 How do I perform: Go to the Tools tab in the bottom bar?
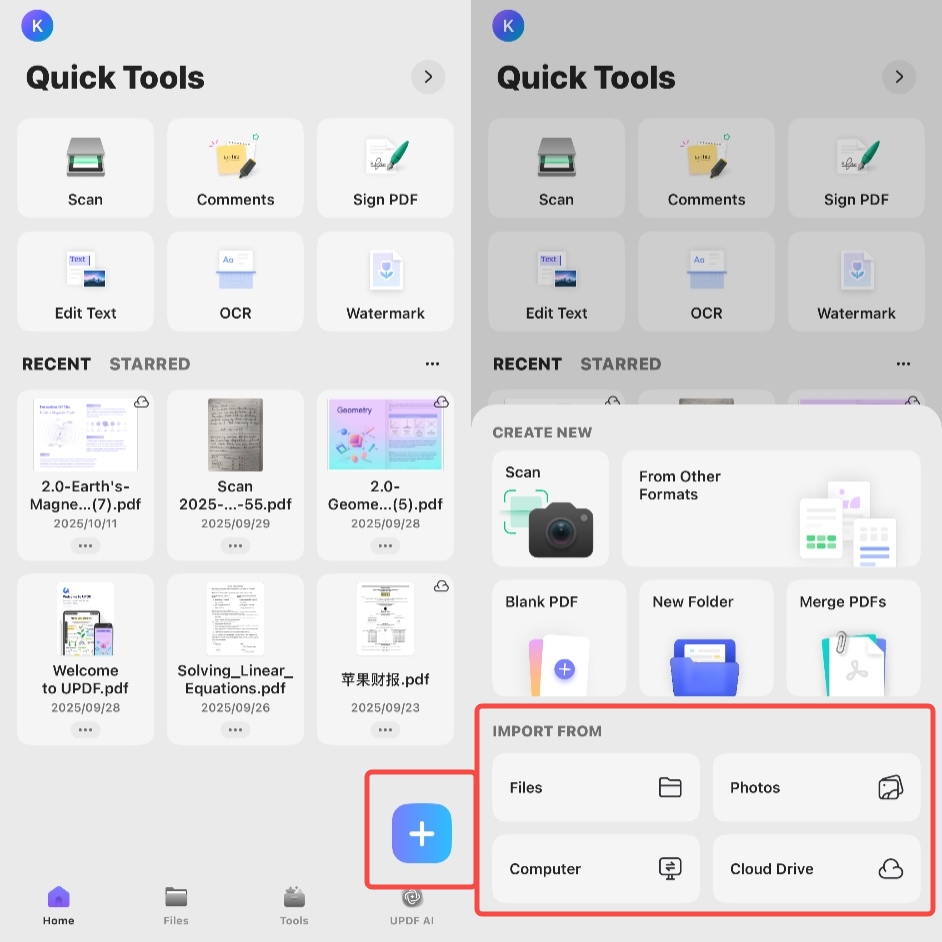tap(294, 906)
